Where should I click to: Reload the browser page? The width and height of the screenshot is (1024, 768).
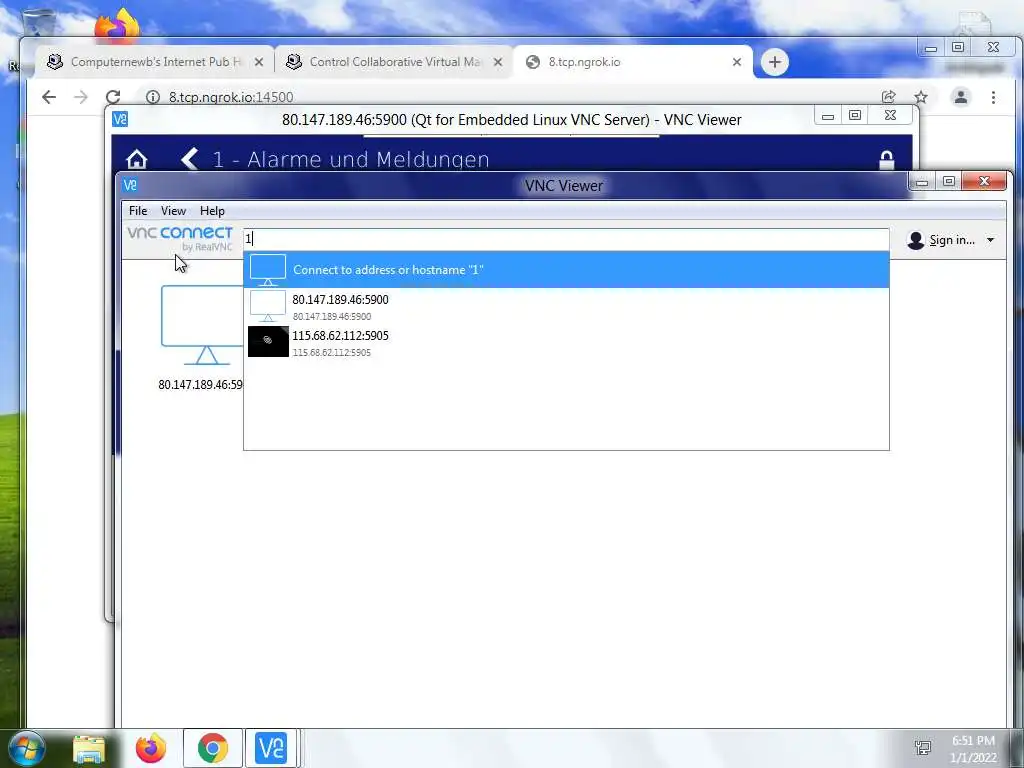[113, 97]
